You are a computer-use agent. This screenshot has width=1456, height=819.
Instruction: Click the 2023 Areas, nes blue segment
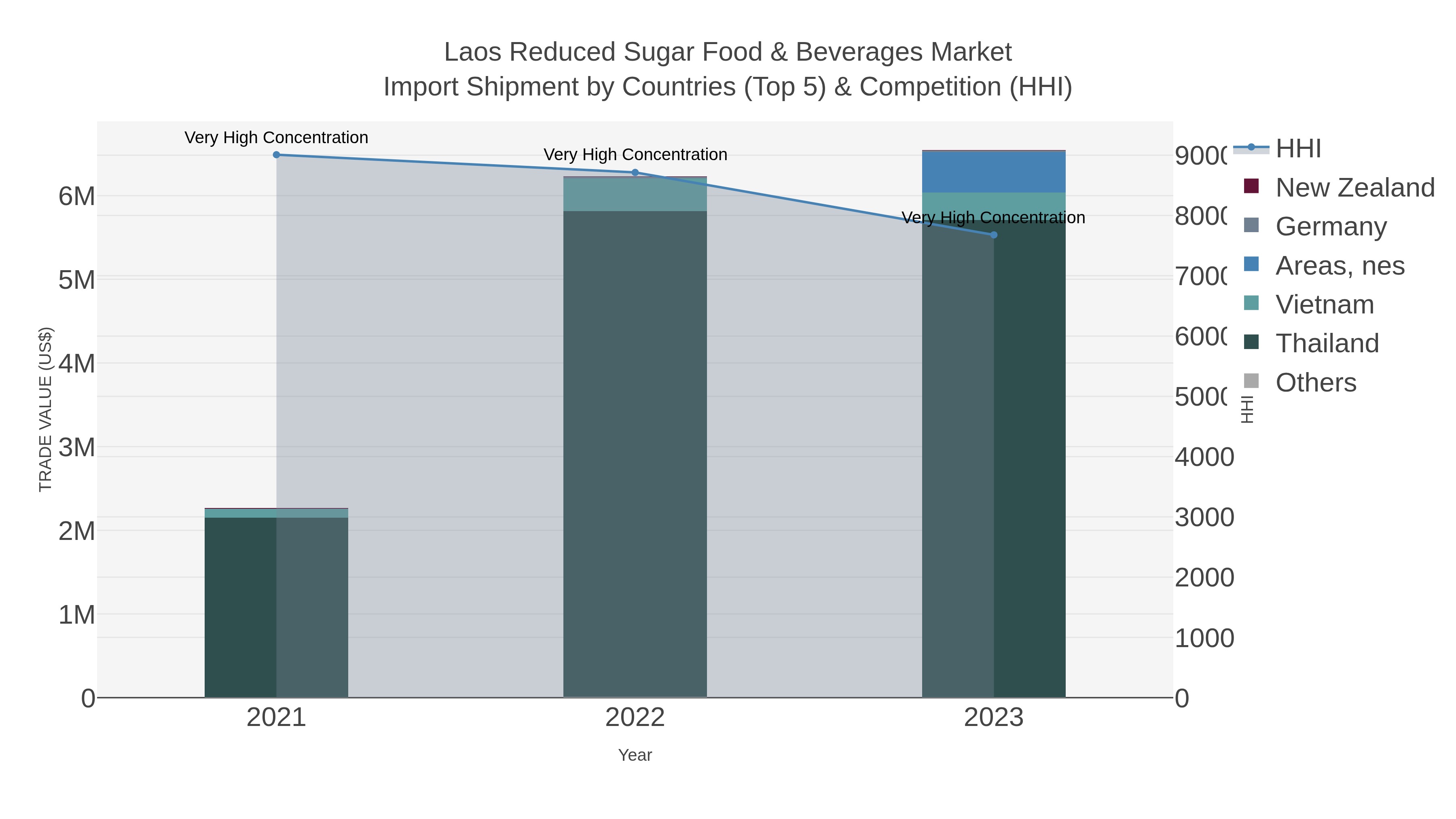pos(994,172)
